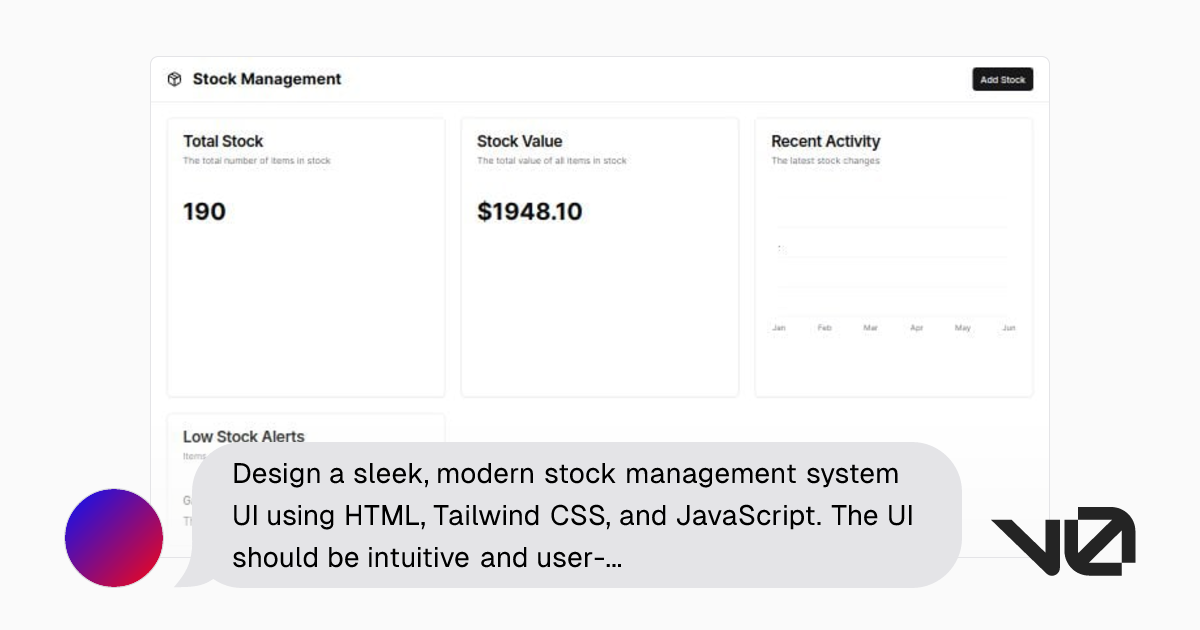1200x630 pixels.
Task: Toggle the Jan label on the activity chart
Action: coord(779,327)
